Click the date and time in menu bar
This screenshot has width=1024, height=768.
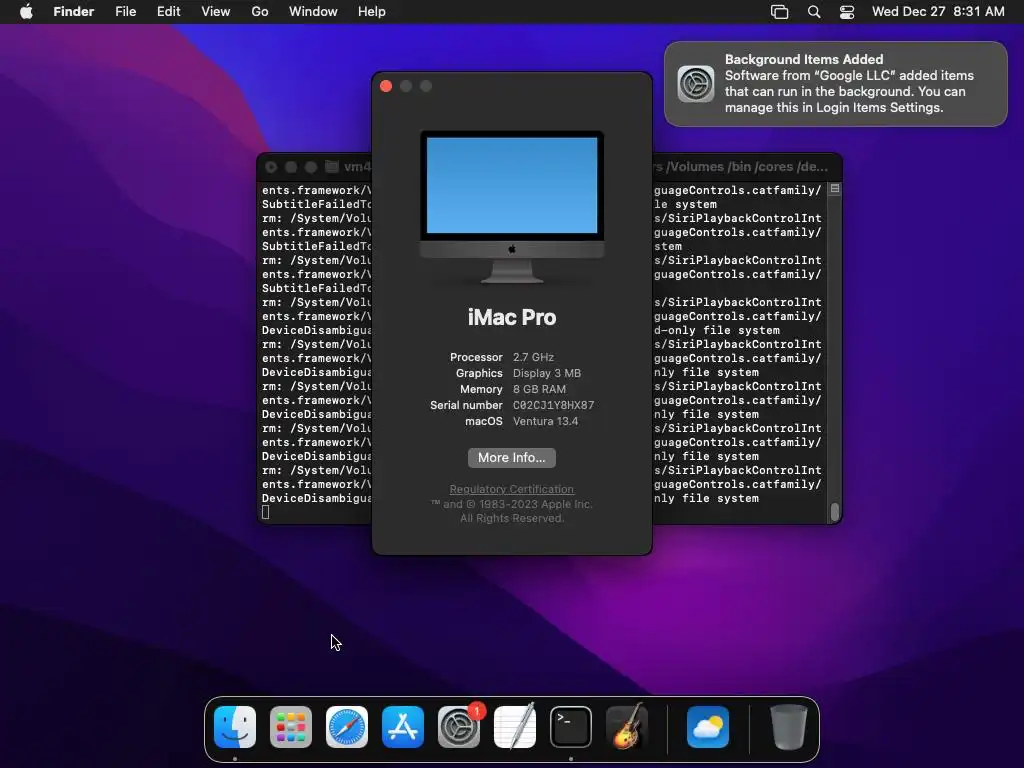pyautogui.click(x=938, y=12)
